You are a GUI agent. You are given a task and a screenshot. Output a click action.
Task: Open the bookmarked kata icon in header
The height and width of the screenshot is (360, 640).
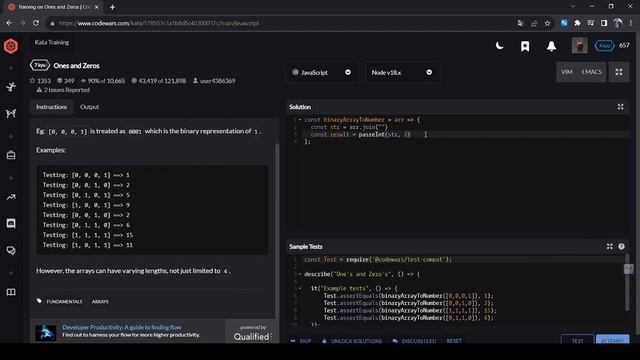click(525, 46)
